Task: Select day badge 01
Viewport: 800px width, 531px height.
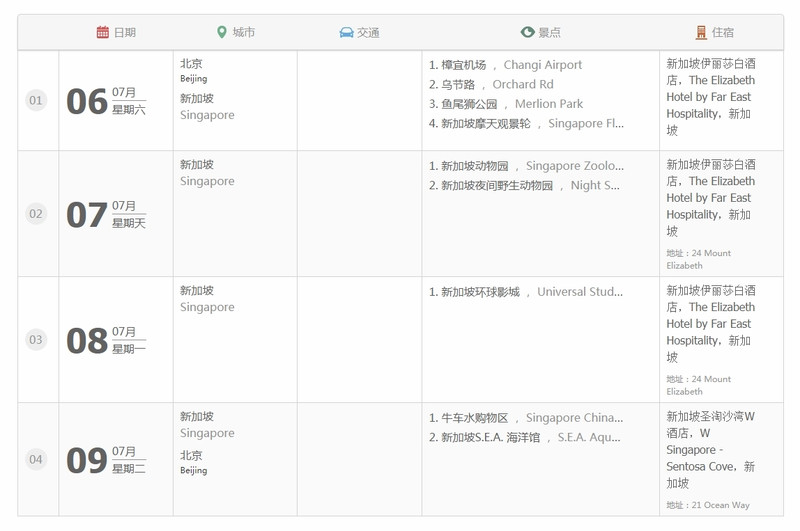Action: click(36, 100)
